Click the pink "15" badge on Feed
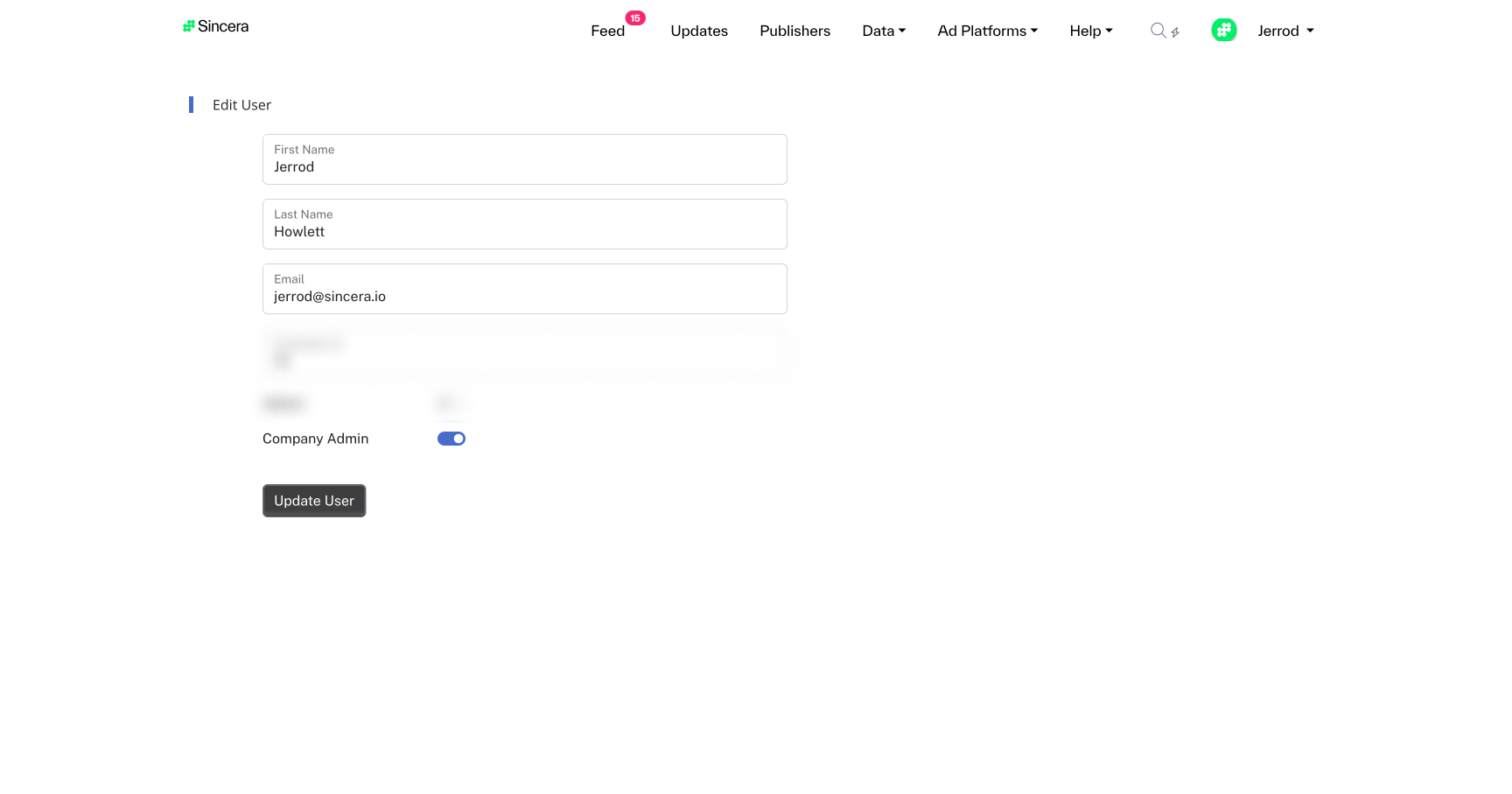This screenshot has width=1512, height=794. tap(635, 18)
